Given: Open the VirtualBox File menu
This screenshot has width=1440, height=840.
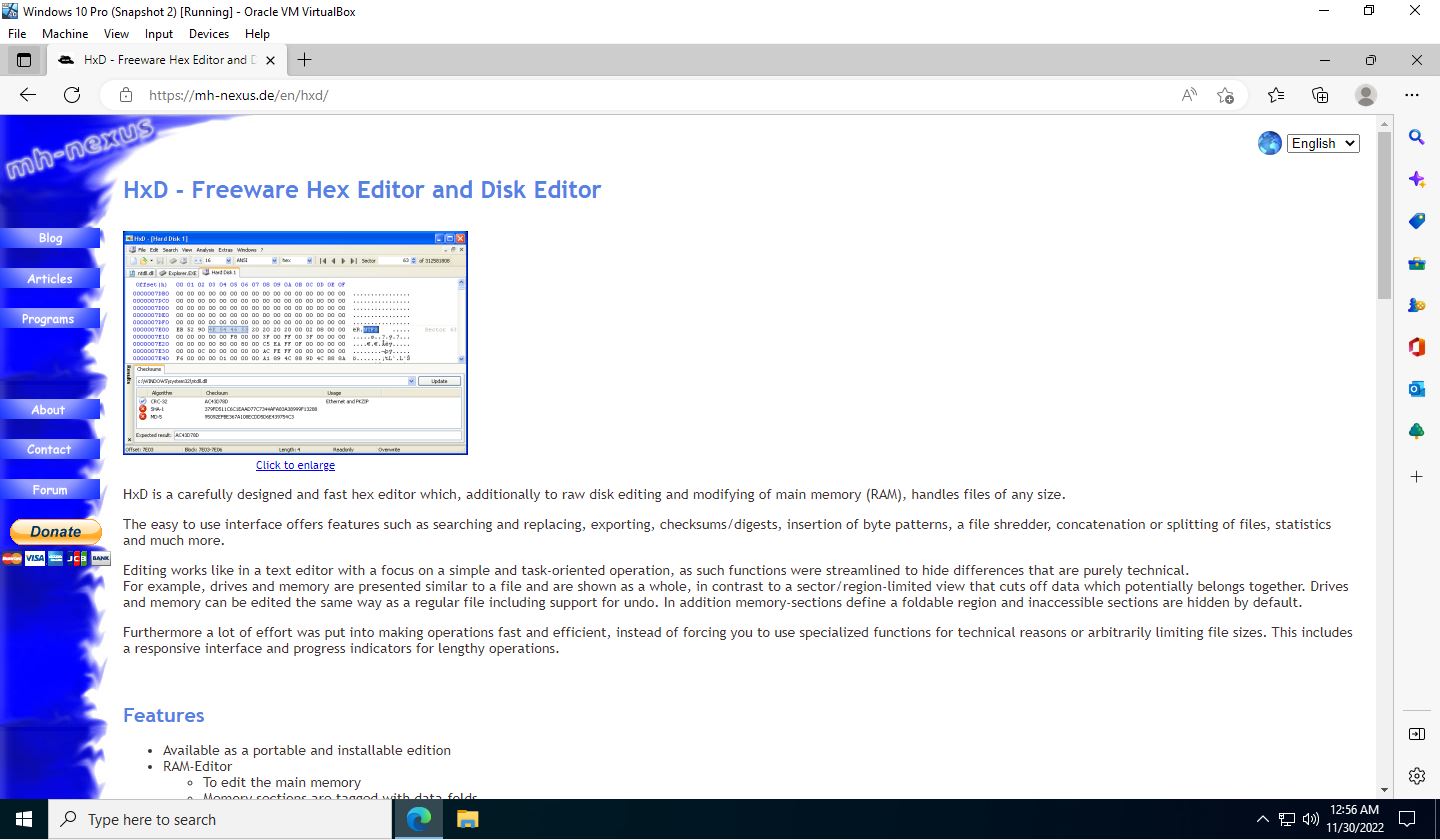Looking at the screenshot, I should click(x=16, y=33).
